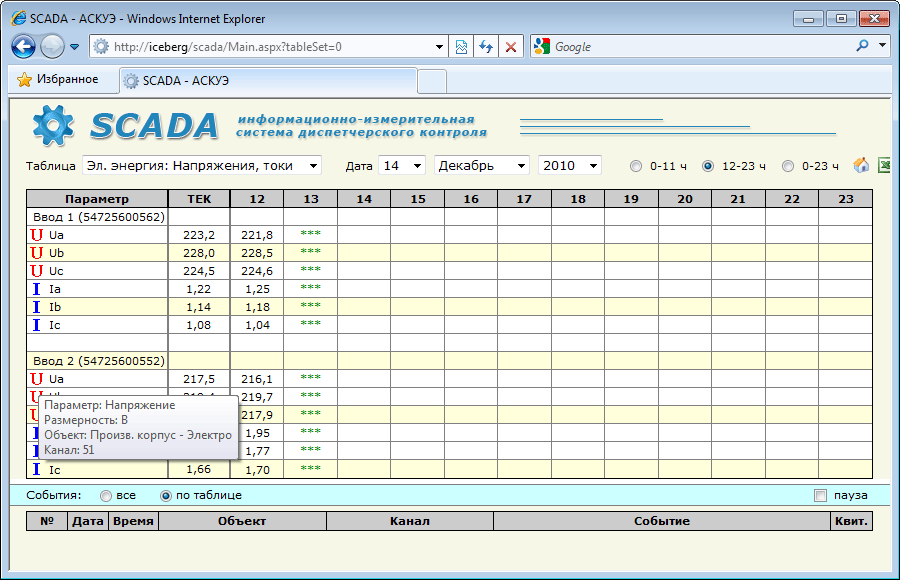This screenshot has height=580, width=900.
Task: Open the Таблица selection dropdown
Action: pyautogui.click(x=201, y=166)
